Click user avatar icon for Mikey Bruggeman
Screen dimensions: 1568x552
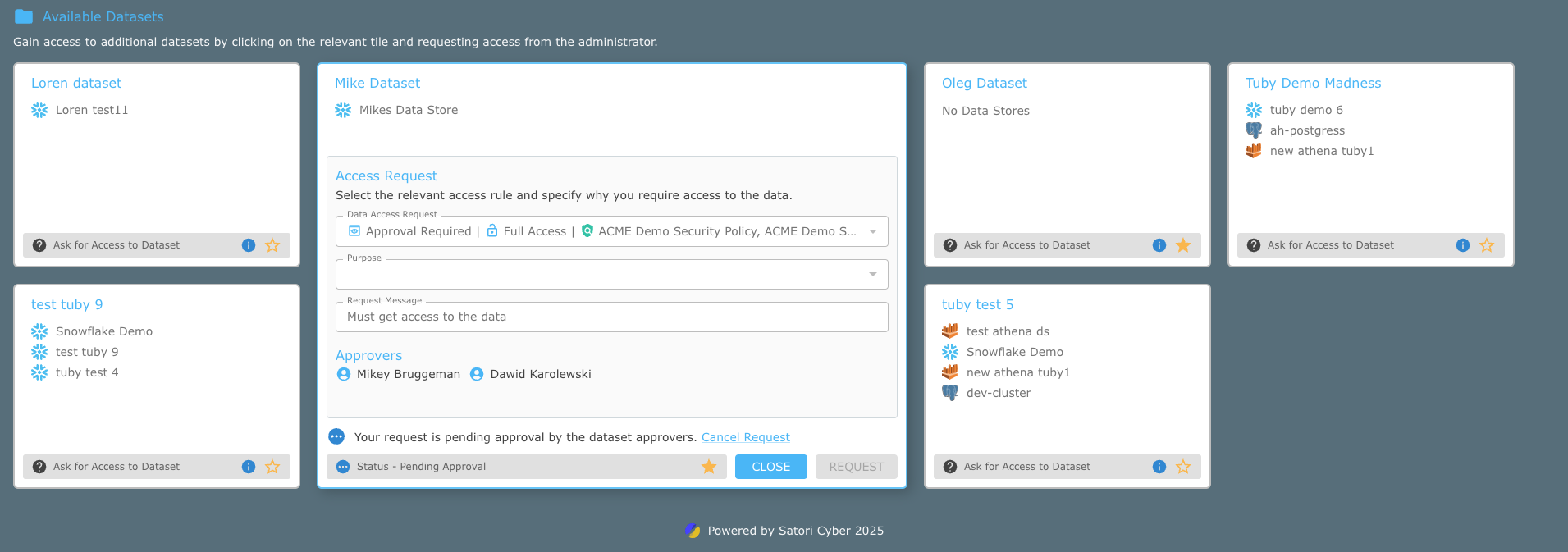344,374
